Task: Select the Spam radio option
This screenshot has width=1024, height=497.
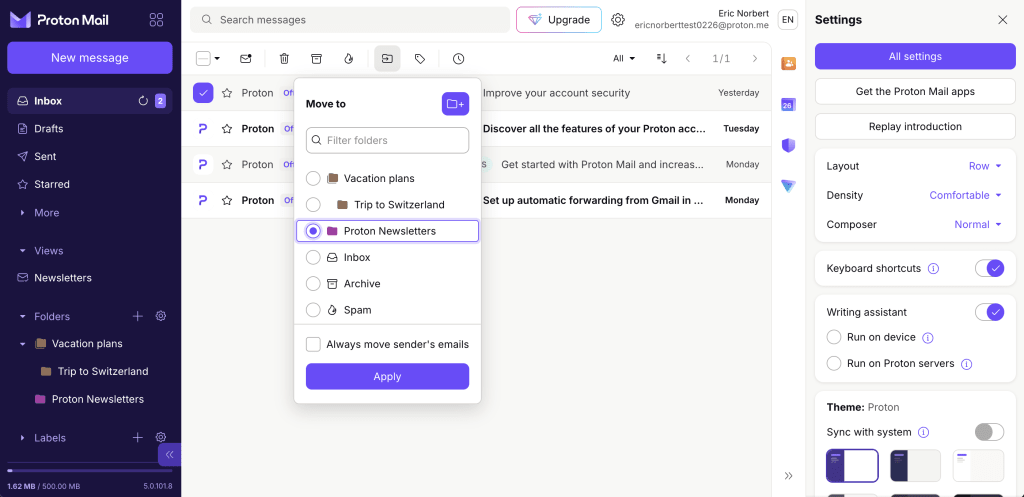Action: point(313,310)
